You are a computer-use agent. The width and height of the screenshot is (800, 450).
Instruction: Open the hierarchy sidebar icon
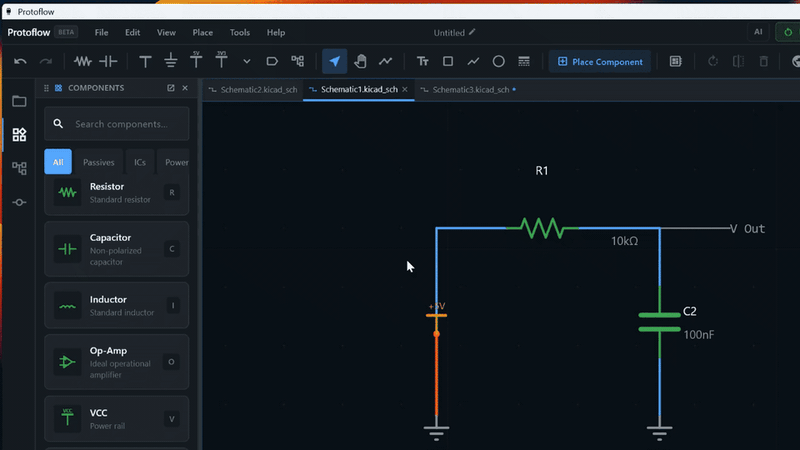point(19,168)
